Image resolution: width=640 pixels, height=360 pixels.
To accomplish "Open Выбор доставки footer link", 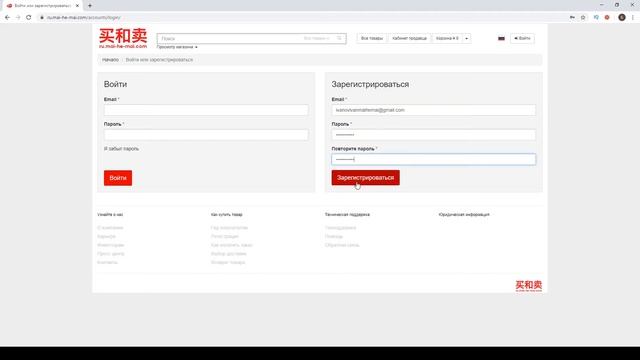I will [x=229, y=254].
